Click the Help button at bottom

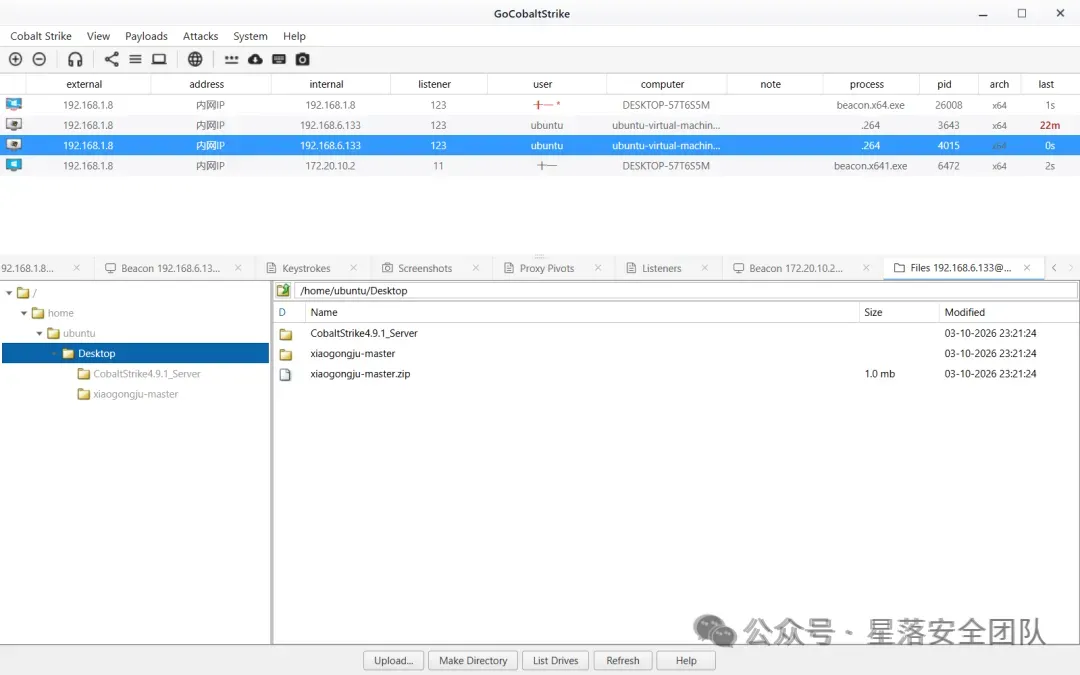[x=686, y=661]
